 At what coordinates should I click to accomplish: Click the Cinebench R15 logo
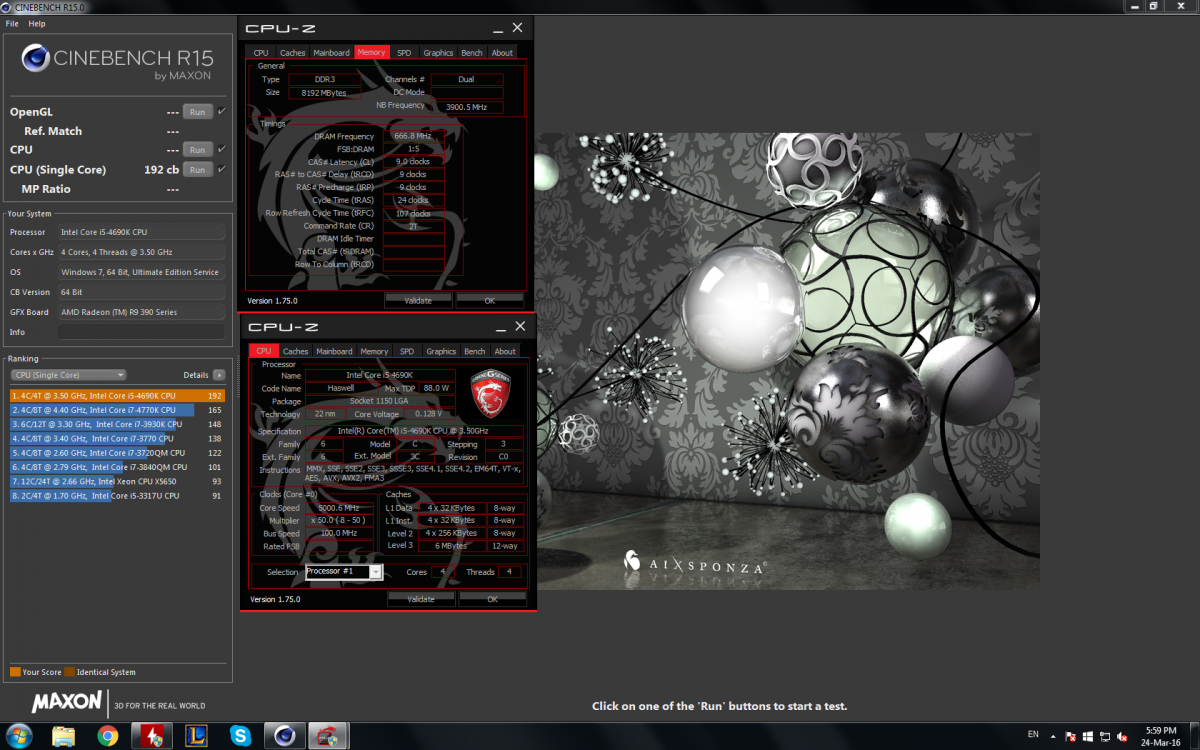(x=116, y=61)
